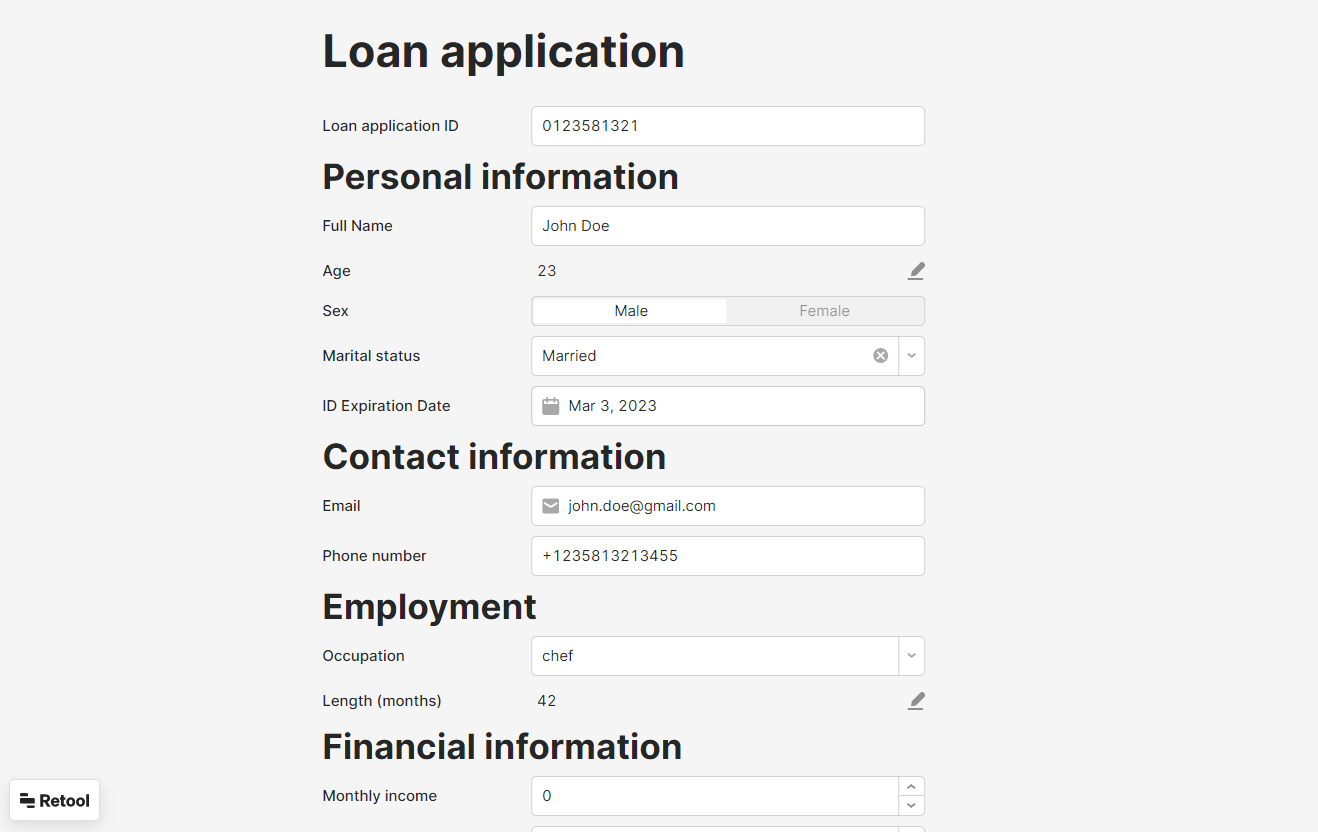Click the Monthly income stepper control
Viewport: 1318px width, 832px height.
click(x=911, y=795)
